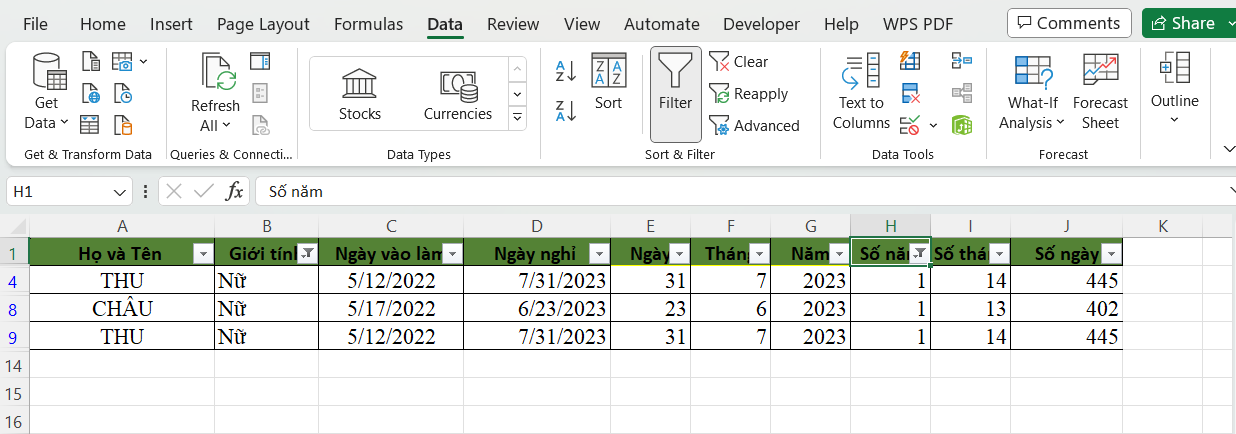Open the custom Sort dialog
1236x434 pixels.
(608, 82)
